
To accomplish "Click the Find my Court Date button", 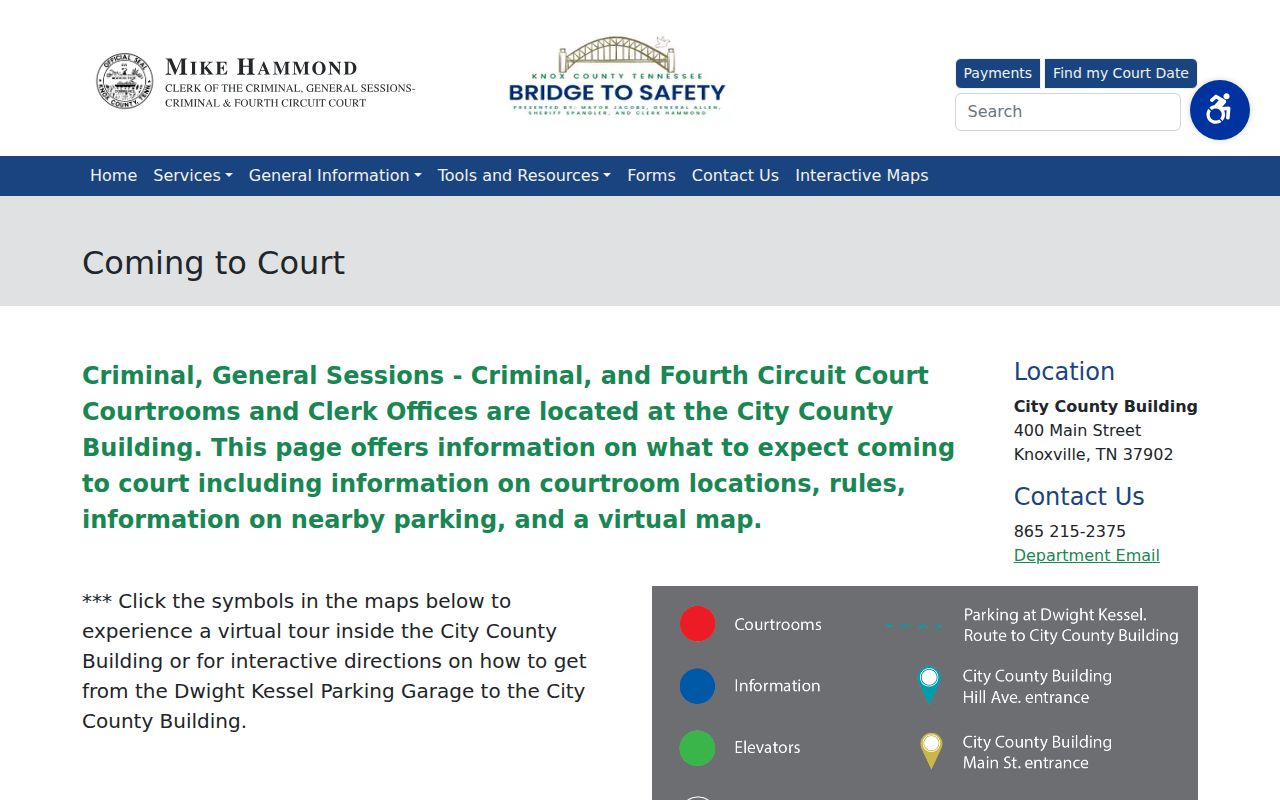I will point(1120,73).
